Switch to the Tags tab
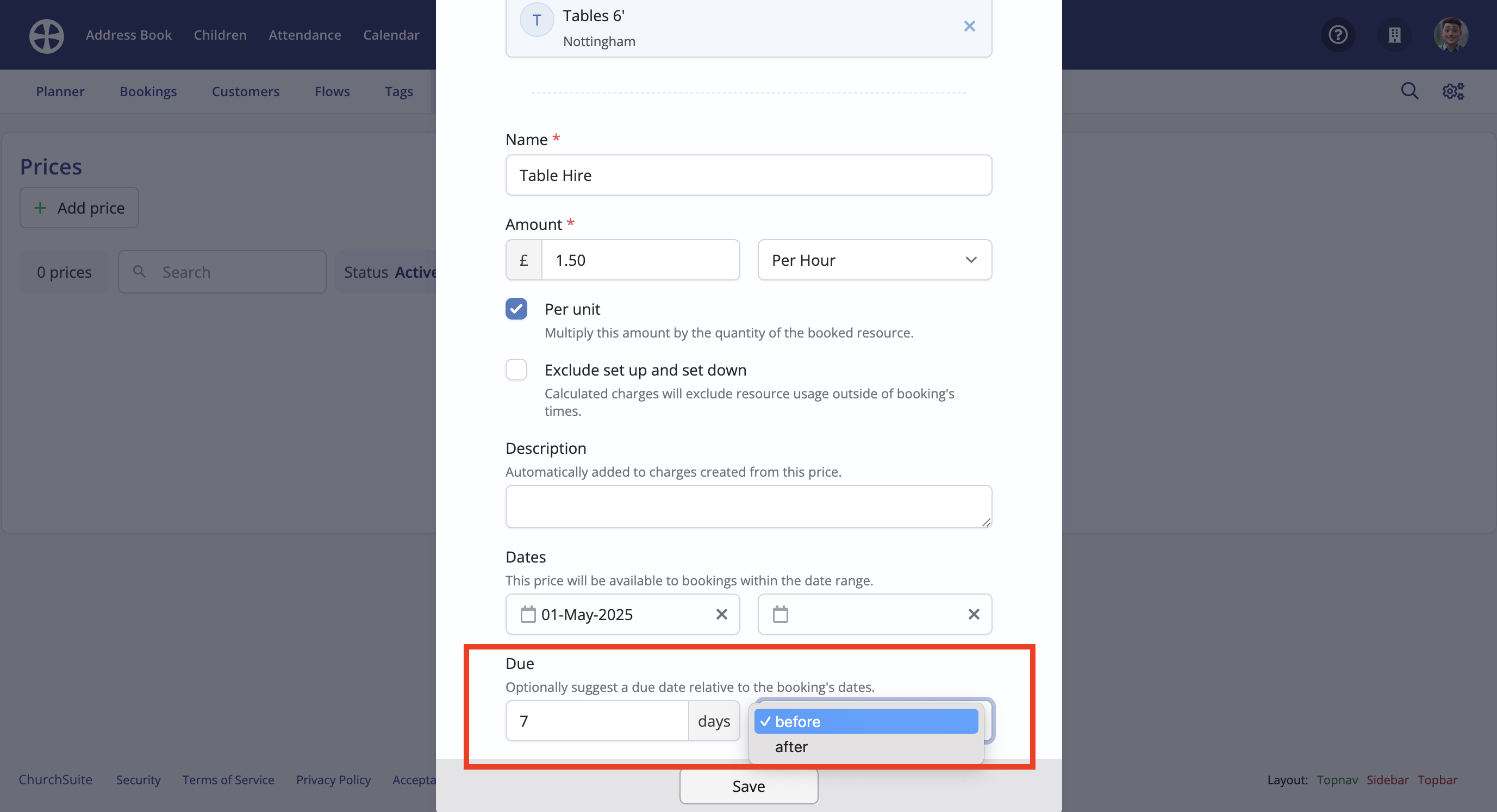The image size is (1497, 812). tap(398, 91)
